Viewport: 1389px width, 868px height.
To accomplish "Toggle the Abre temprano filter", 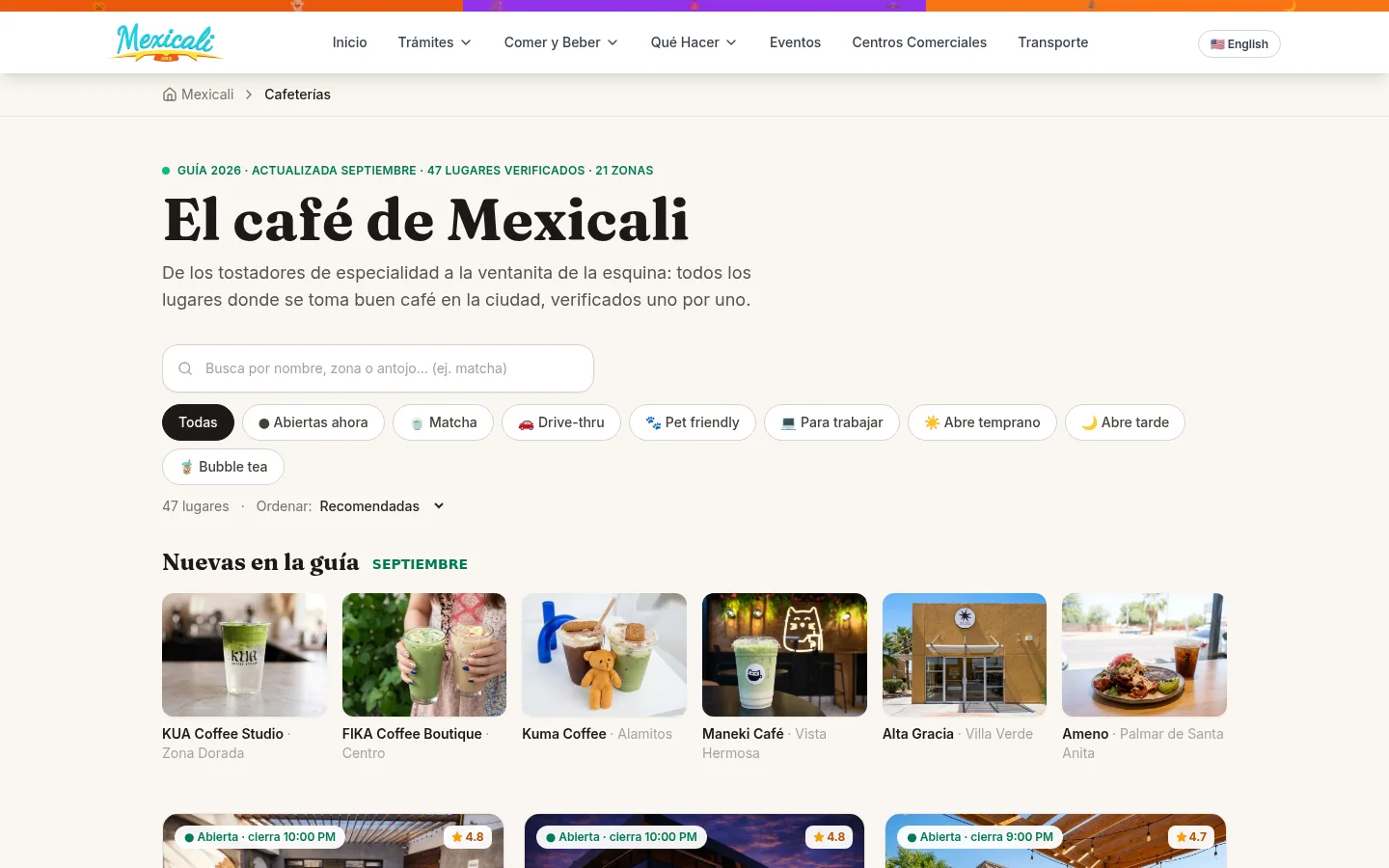I will [982, 422].
